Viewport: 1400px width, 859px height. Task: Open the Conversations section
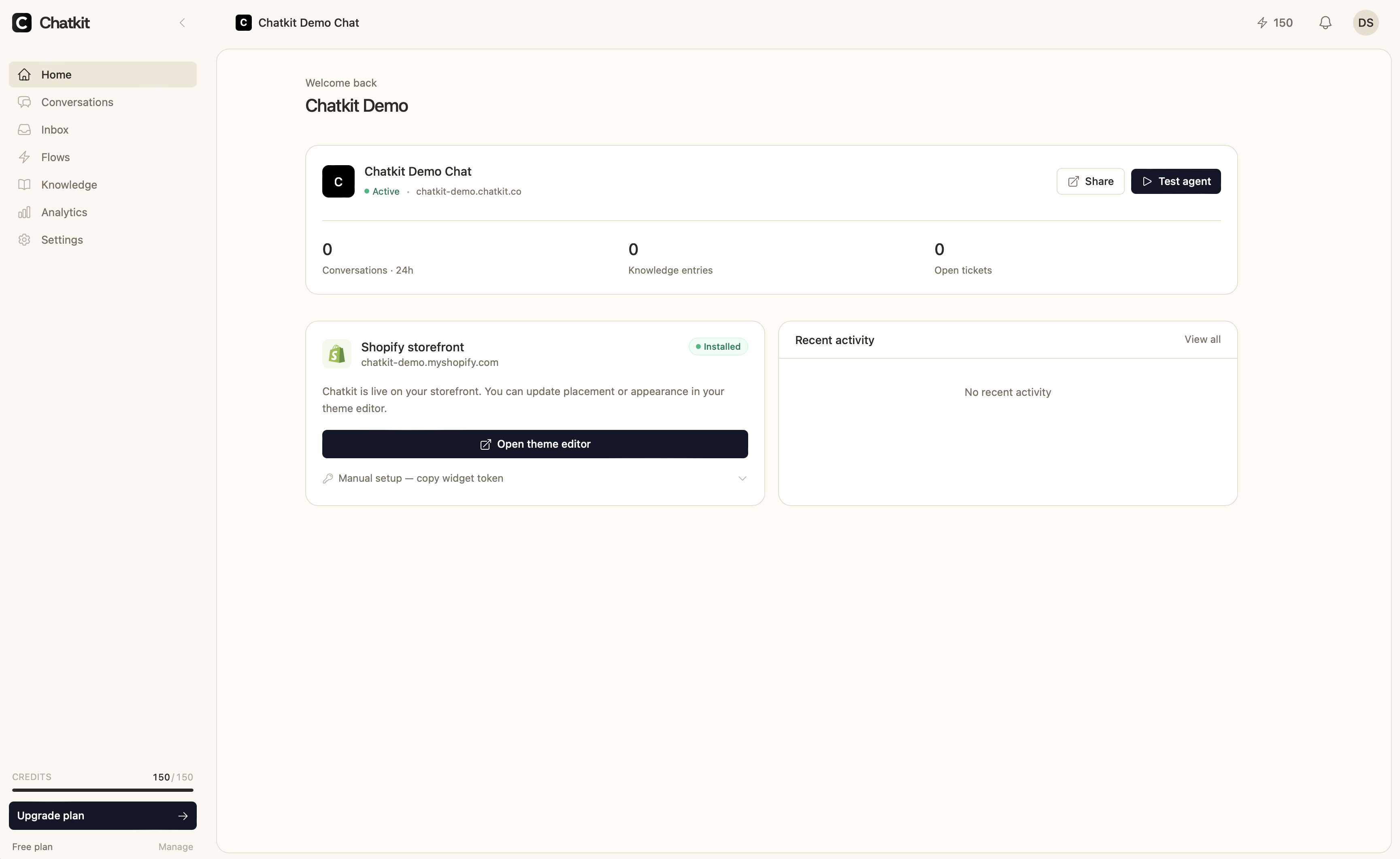[x=103, y=102]
